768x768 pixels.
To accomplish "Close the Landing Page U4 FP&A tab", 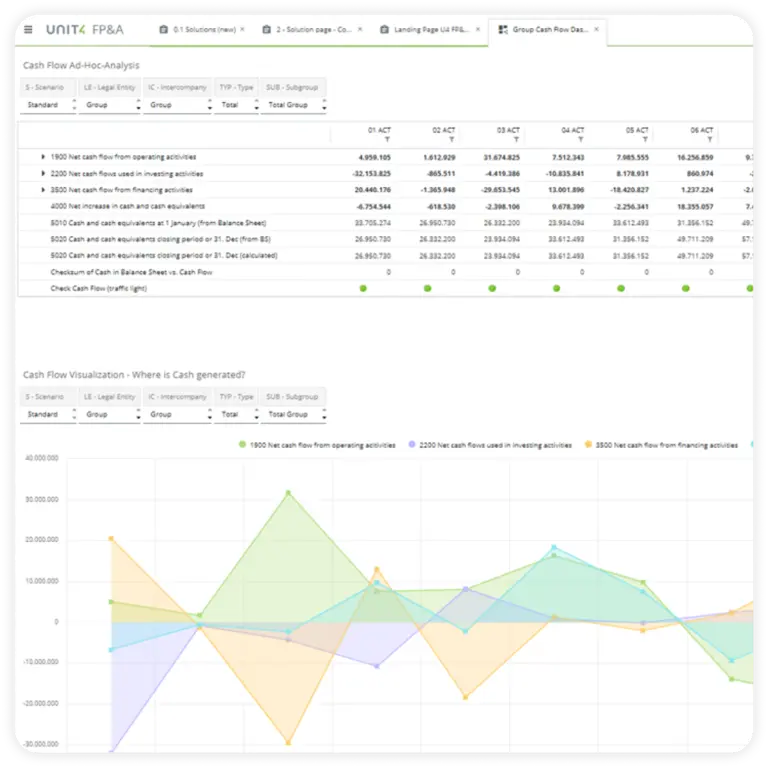I will point(478,29).
